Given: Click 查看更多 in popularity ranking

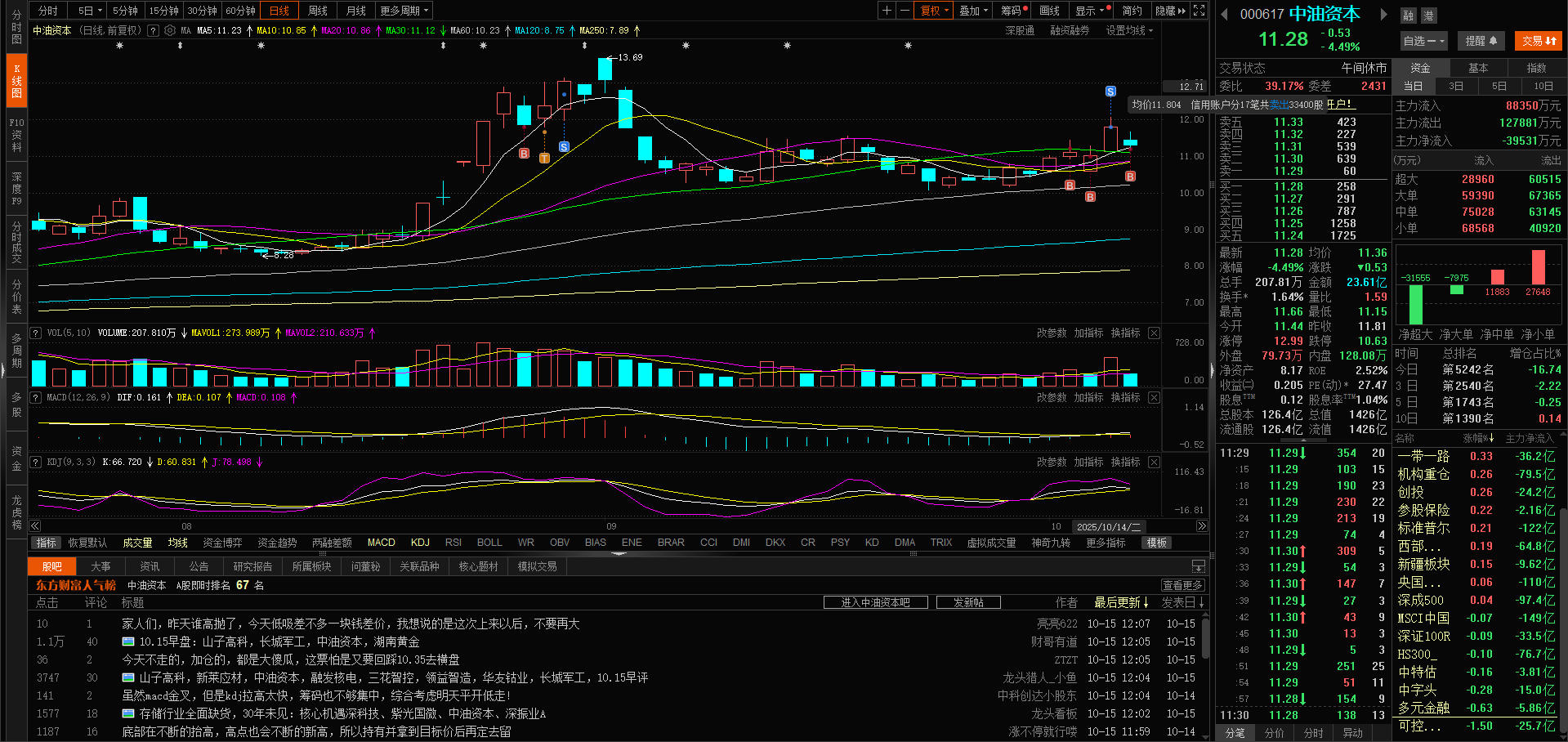Looking at the screenshot, I should 1183,585.
